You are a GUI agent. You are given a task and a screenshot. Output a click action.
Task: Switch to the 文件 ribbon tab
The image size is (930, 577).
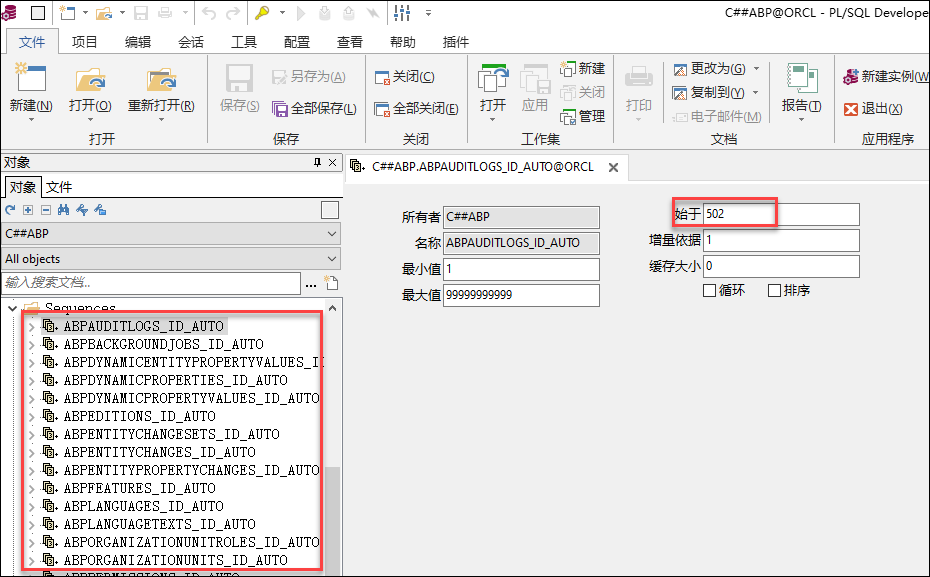click(x=32, y=42)
